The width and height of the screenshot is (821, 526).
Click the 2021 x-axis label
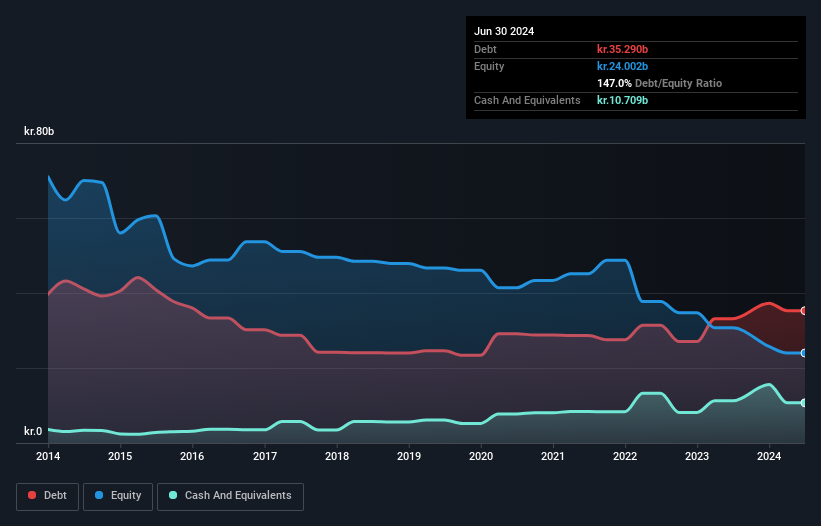pyautogui.click(x=553, y=456)
